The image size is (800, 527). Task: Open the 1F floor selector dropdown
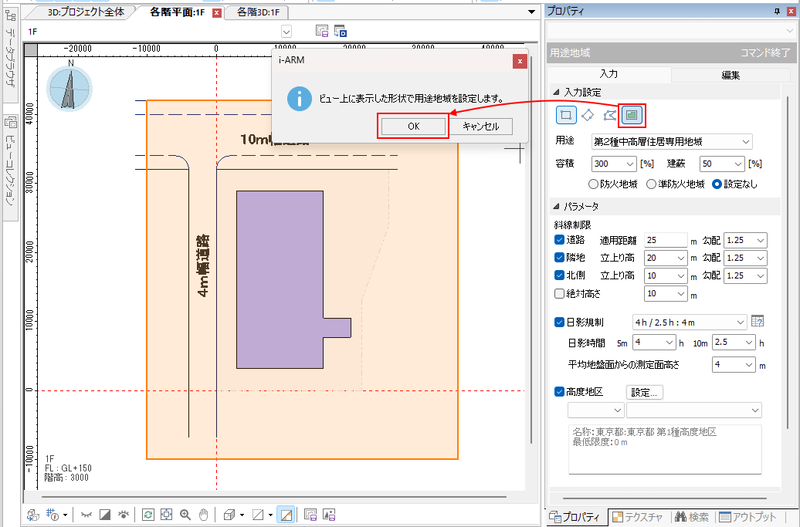286,32
